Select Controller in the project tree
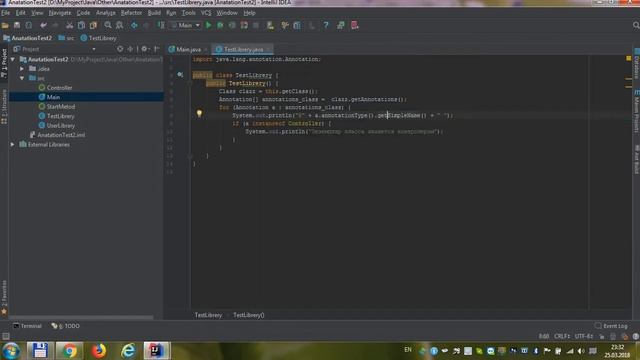 tap(59, 88)
